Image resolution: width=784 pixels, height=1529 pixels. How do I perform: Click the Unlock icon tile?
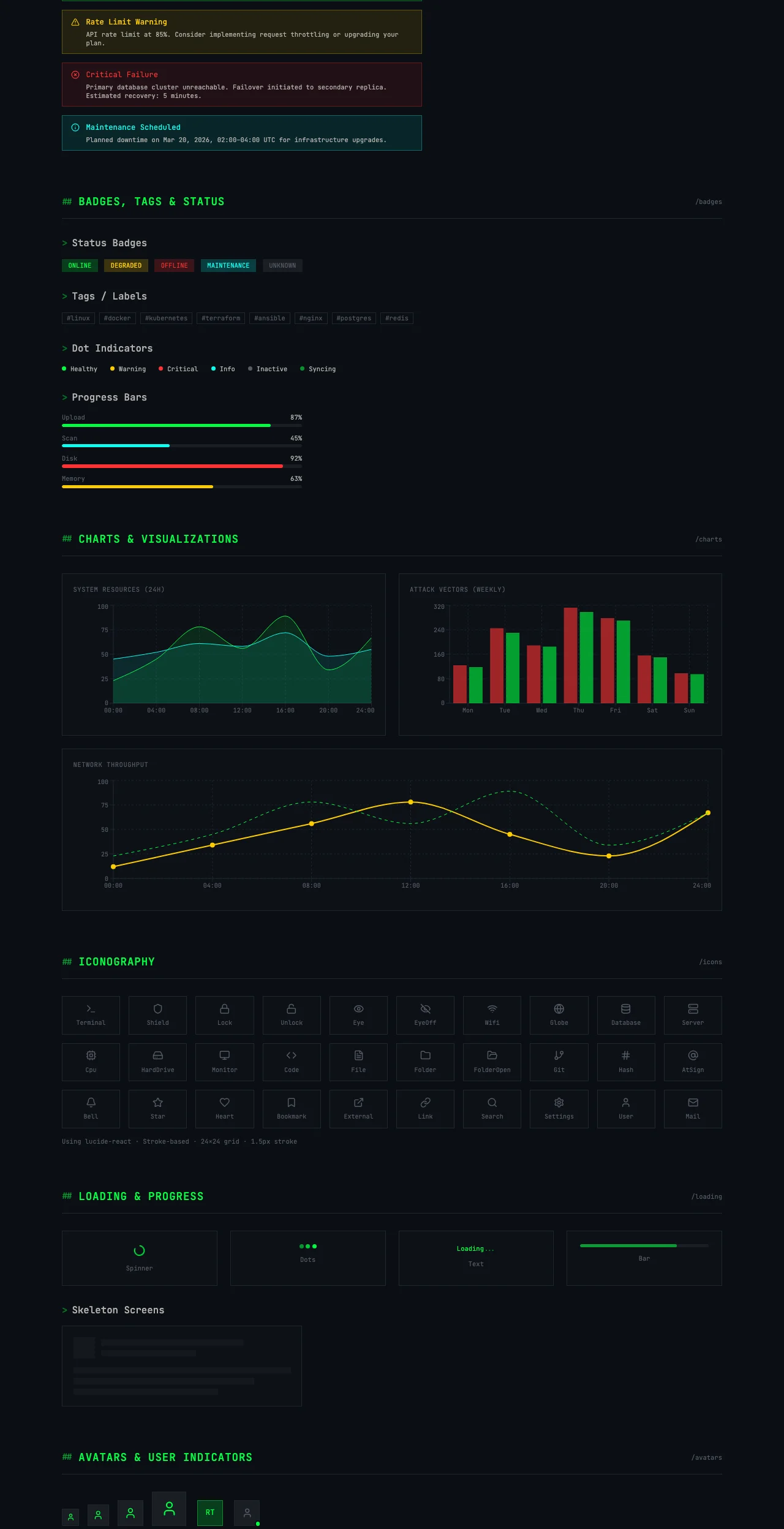tap(292, 1015)
